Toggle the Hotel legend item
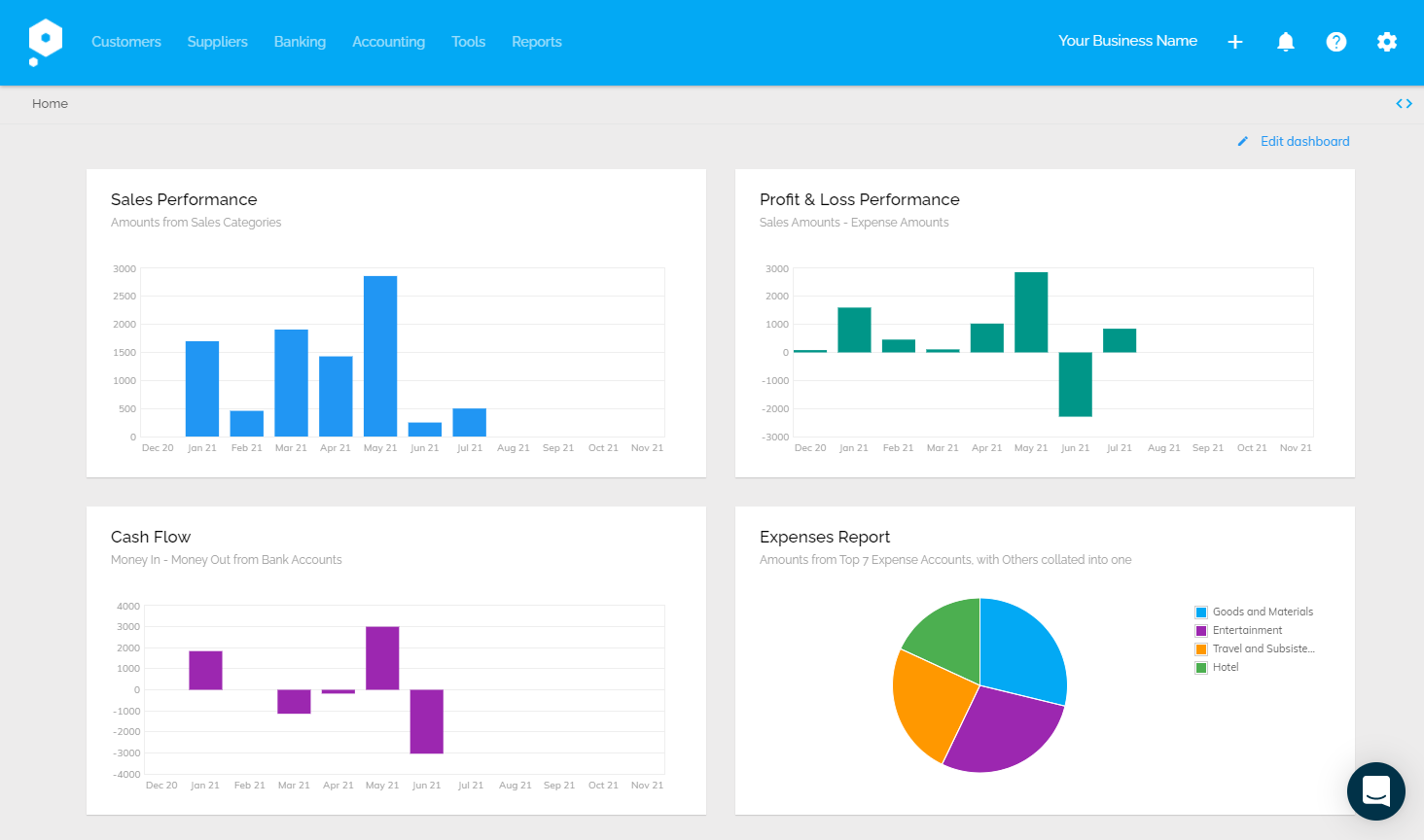The height and width of the screenshot is (840, 1424). (1226, 668)
